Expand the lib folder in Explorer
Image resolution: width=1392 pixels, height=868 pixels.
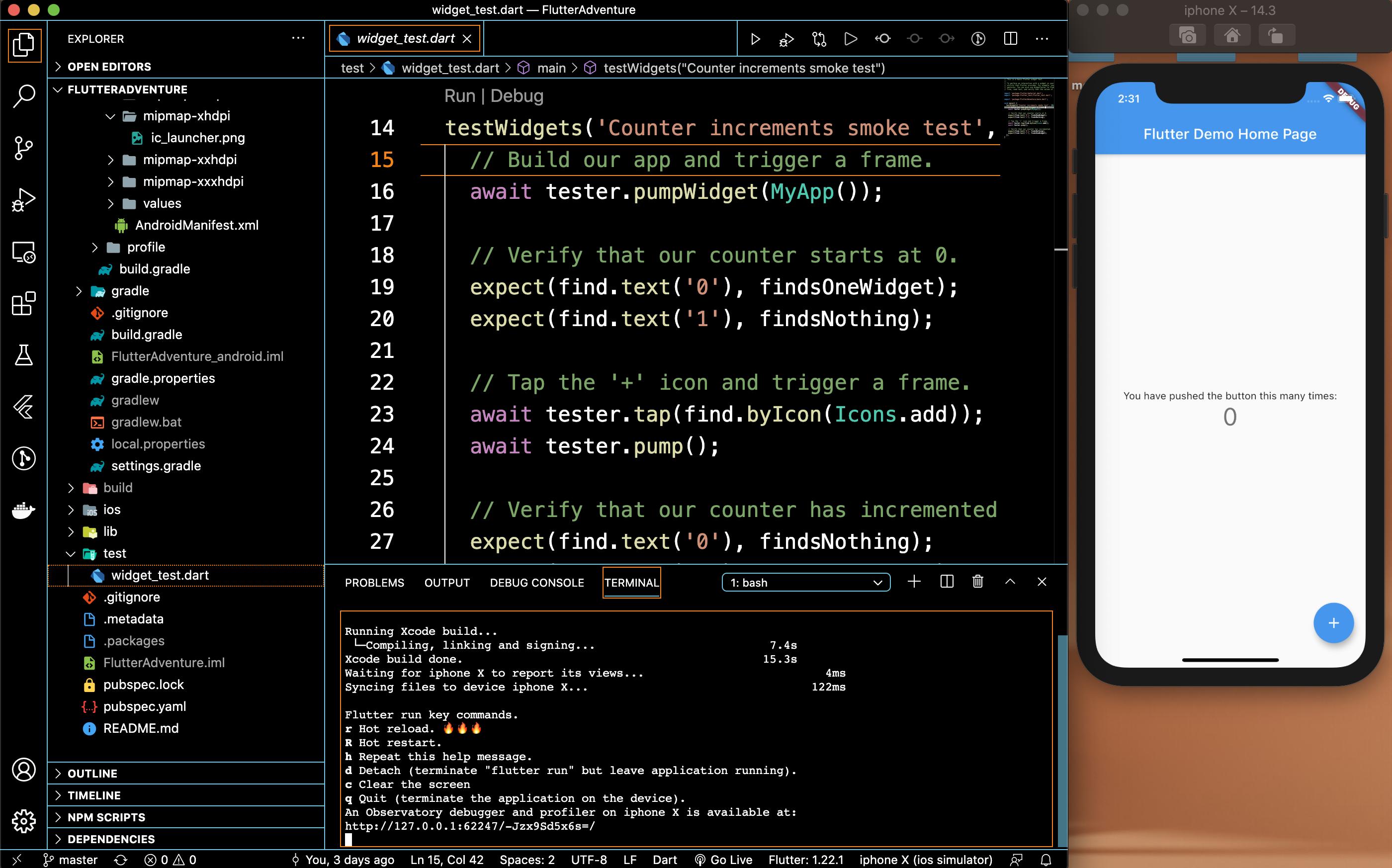[x=110, y=531]
